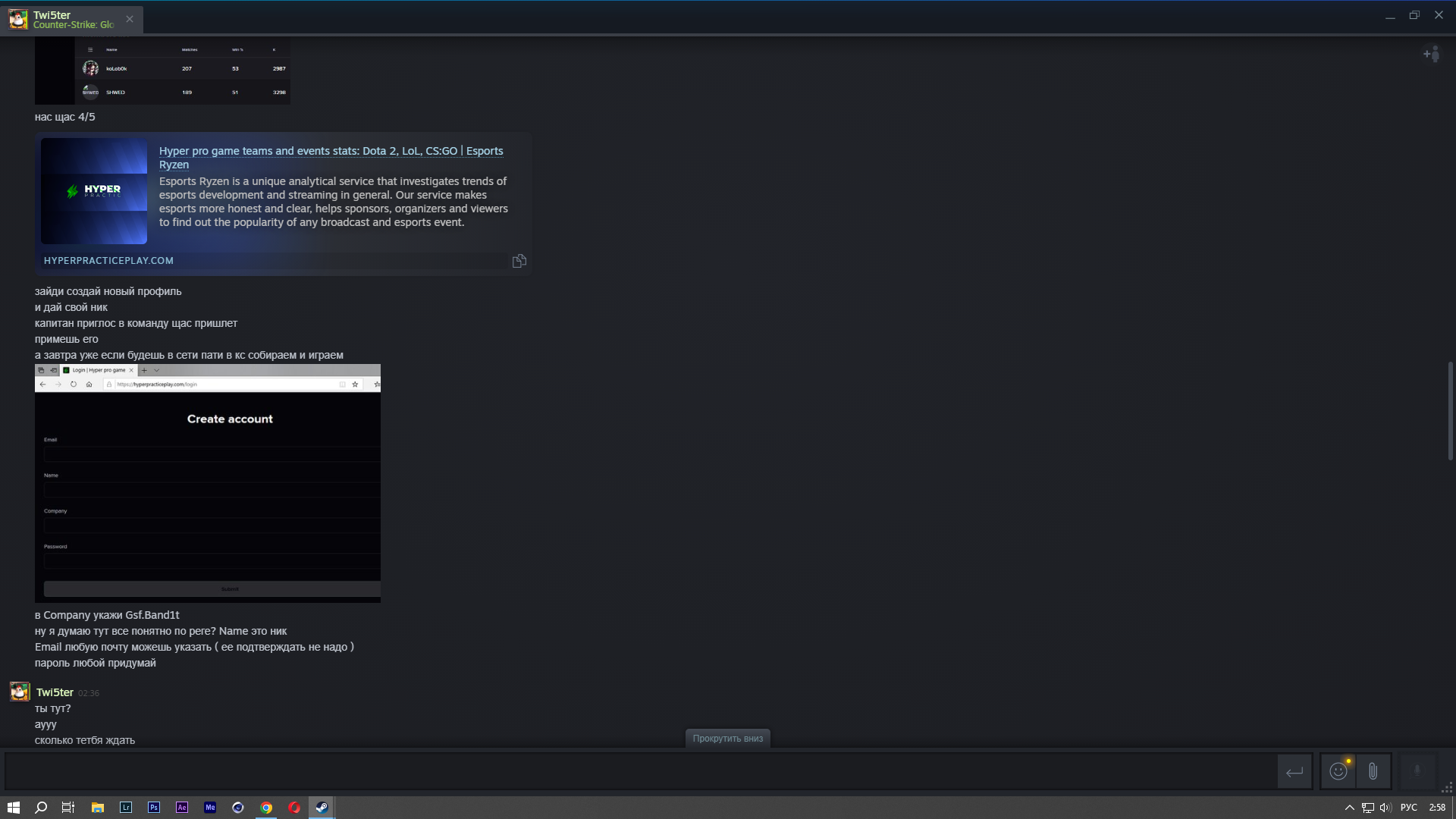Invite a friend to chat icon
This screenshot has height=819, width=1456.
[x=1431, y=54]
